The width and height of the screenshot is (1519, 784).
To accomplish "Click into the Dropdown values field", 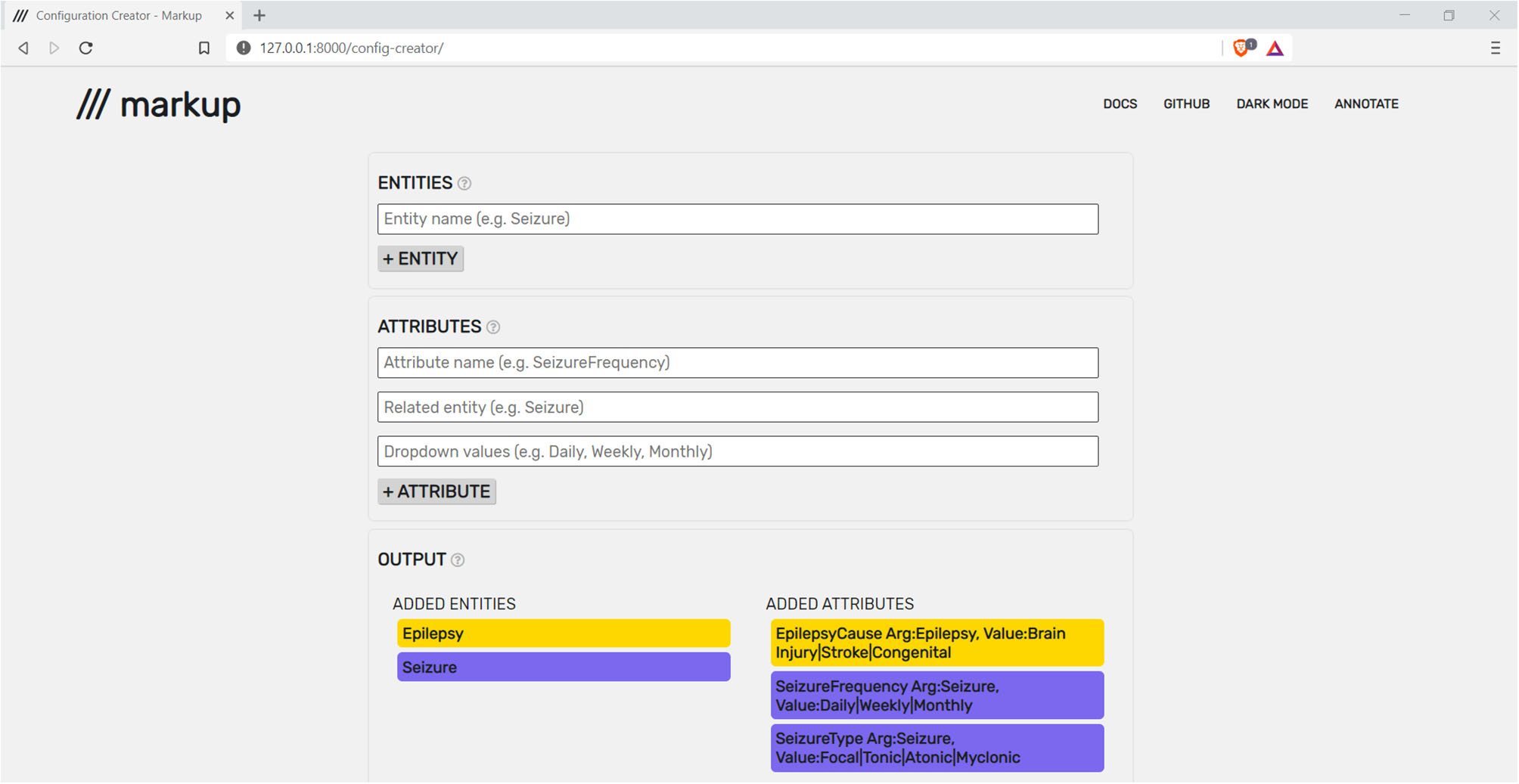I will click(738, 452).
